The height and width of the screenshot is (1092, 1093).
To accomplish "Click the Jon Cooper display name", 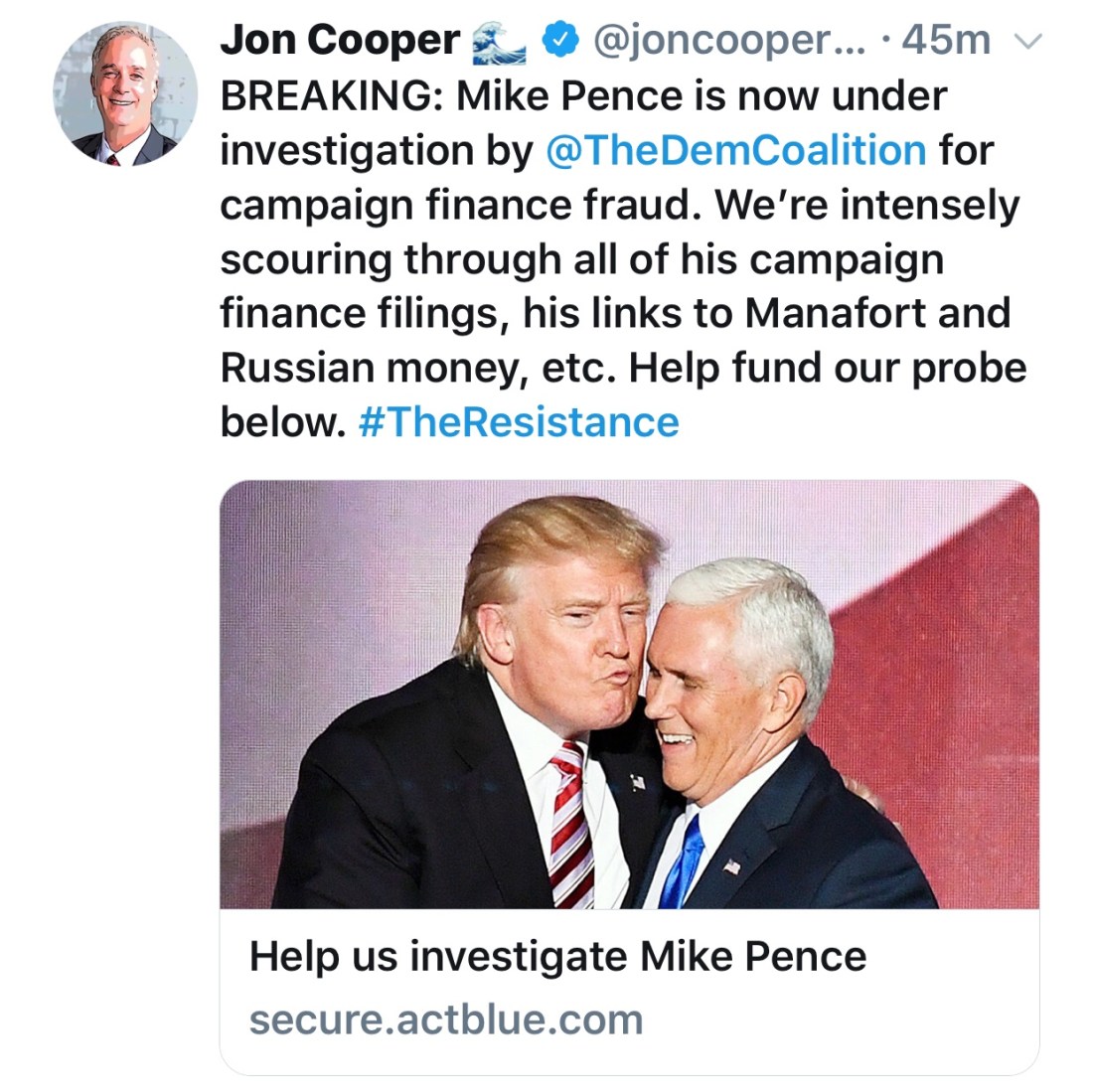I will [x=340, y=41].
